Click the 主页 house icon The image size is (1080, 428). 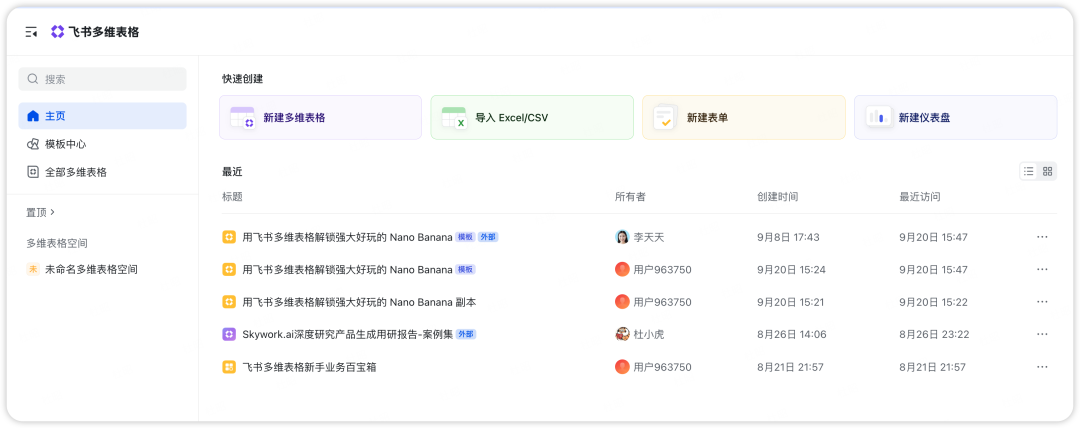(x=32, y=116)
